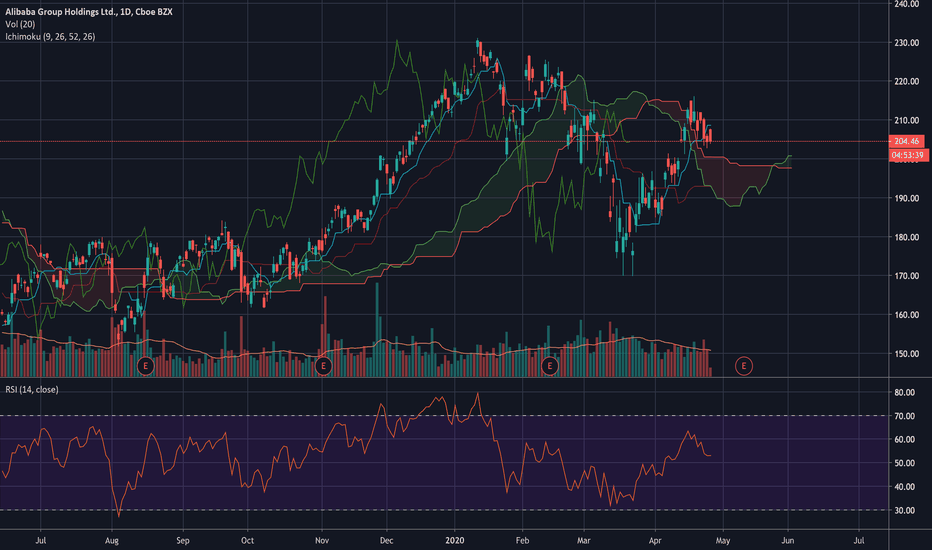Select the Ichimoku (9, 26, 52, 26) indicator label

tap(50, 37)
